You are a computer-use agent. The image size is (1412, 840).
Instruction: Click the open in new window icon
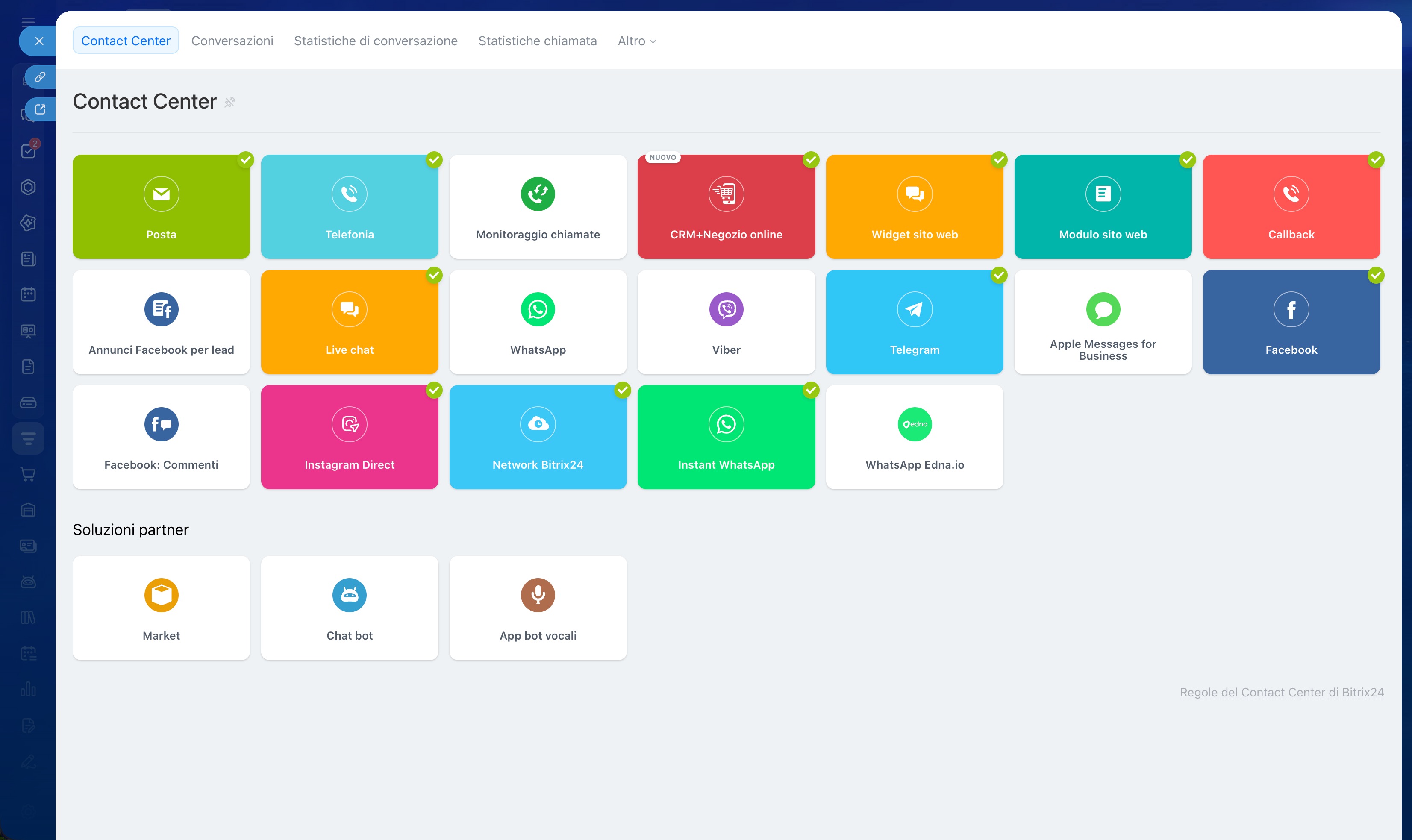click(x=40, y=109)
